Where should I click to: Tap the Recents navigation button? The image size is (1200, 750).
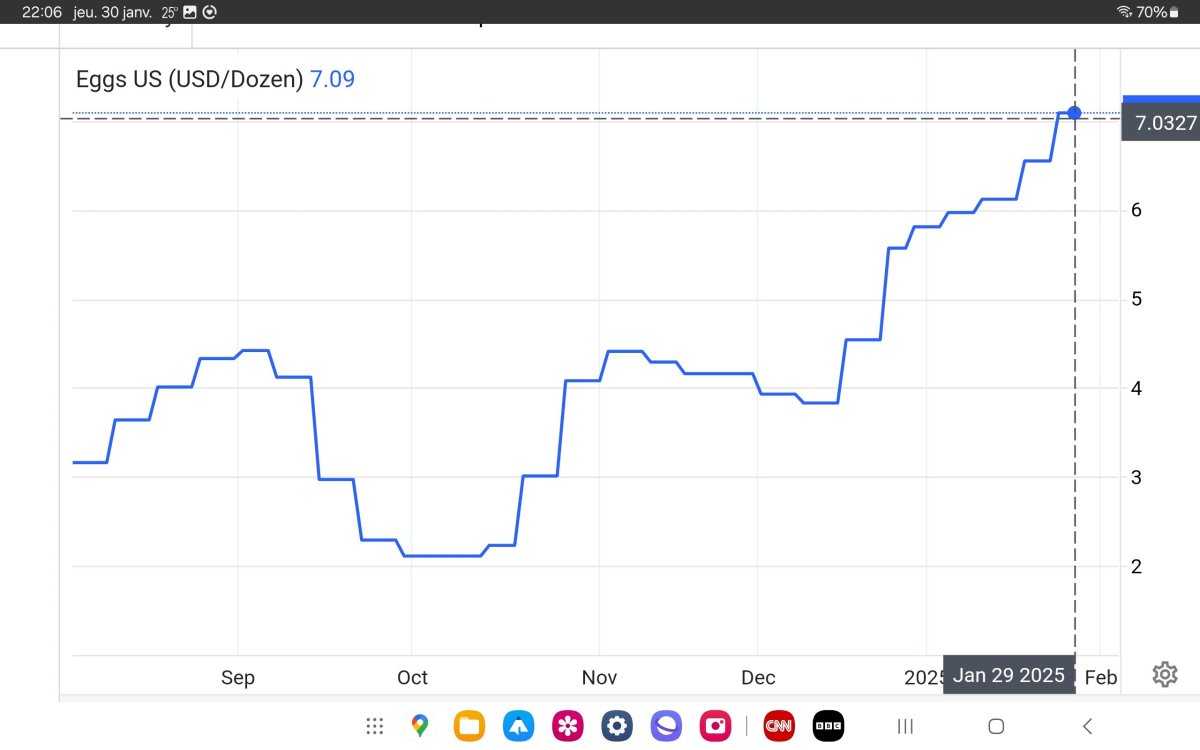click(905, 726)
